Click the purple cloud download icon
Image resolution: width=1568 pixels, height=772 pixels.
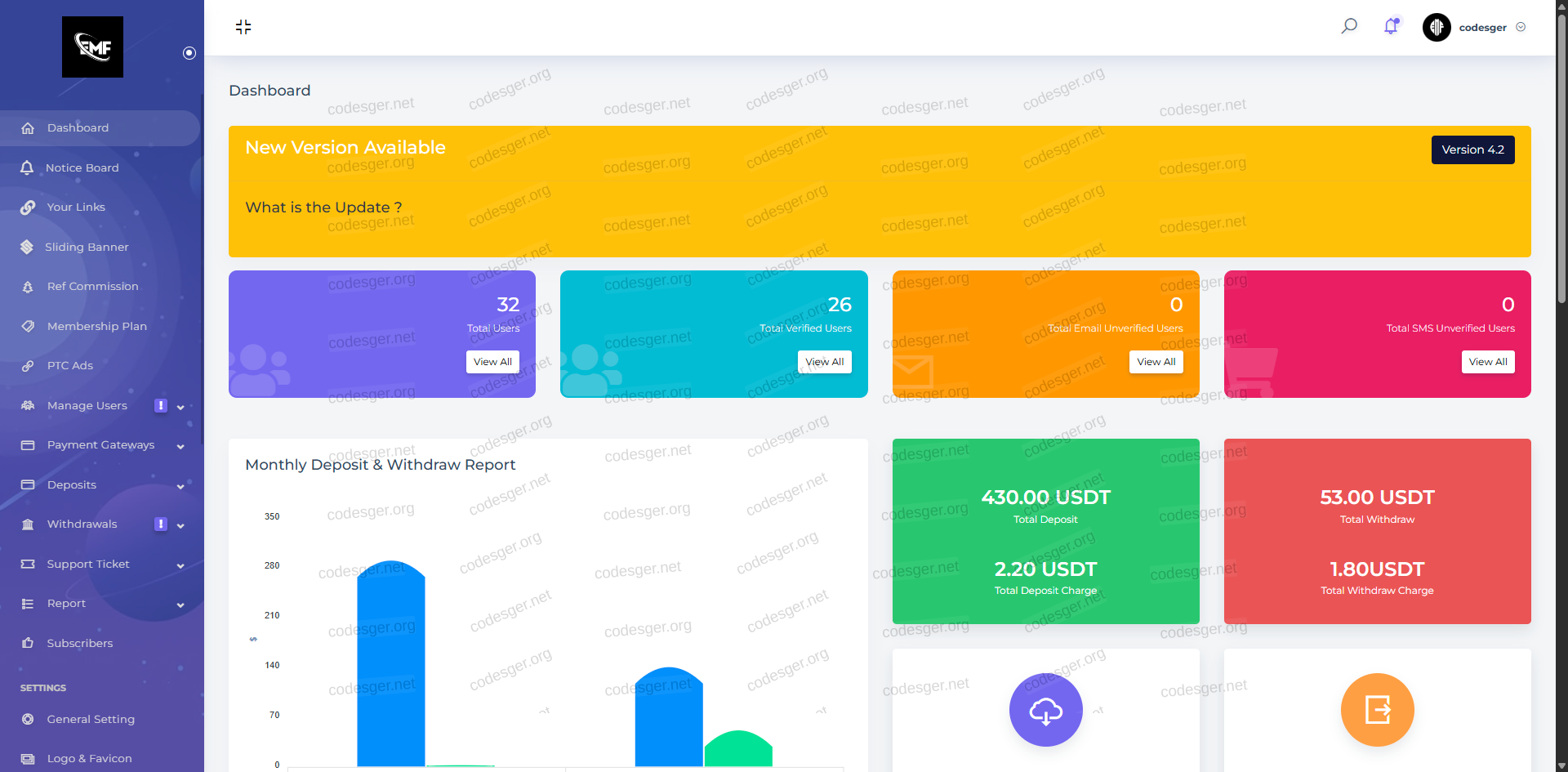(1045, 710)
